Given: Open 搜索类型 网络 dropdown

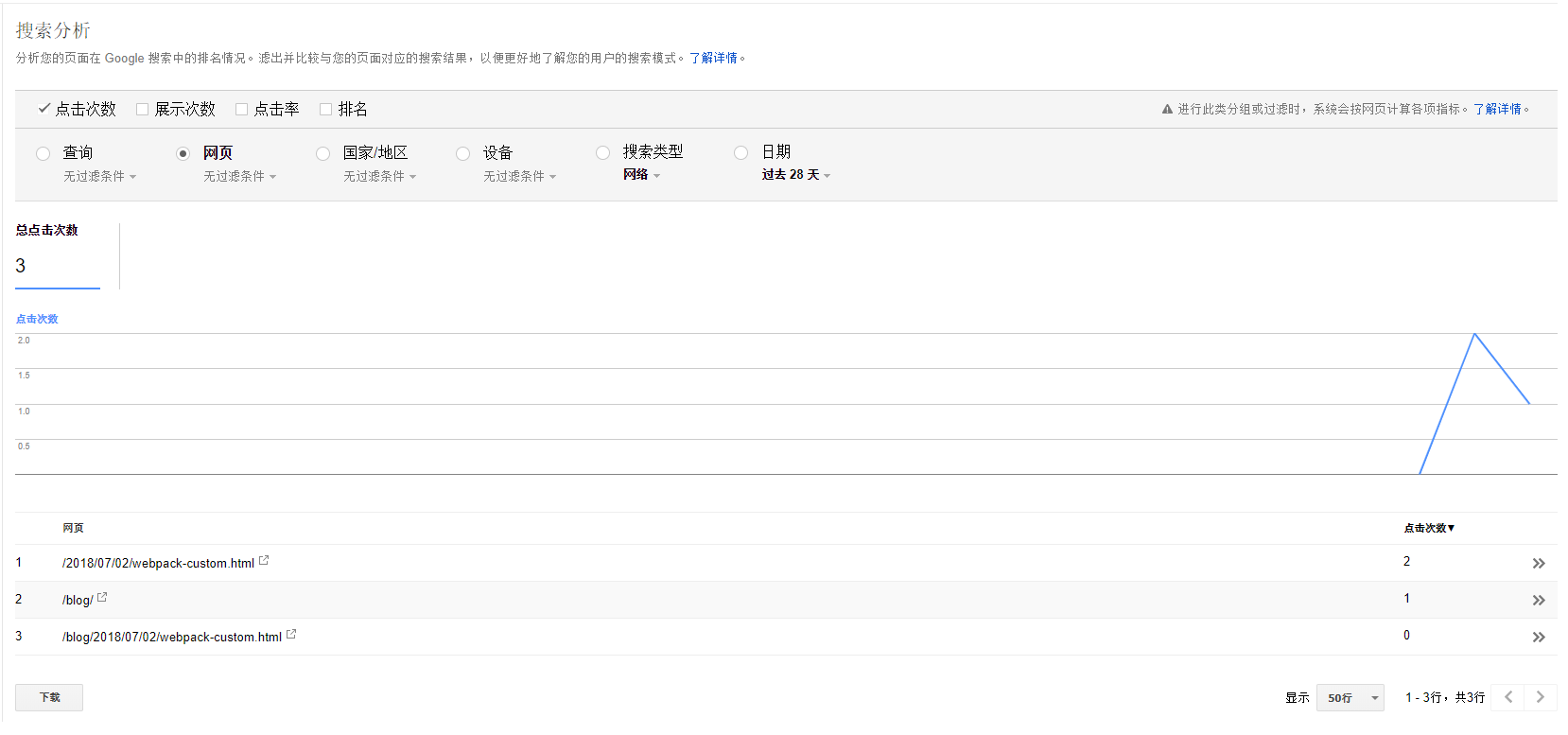Looking at the screenshot, I should (x=642, y=174).
